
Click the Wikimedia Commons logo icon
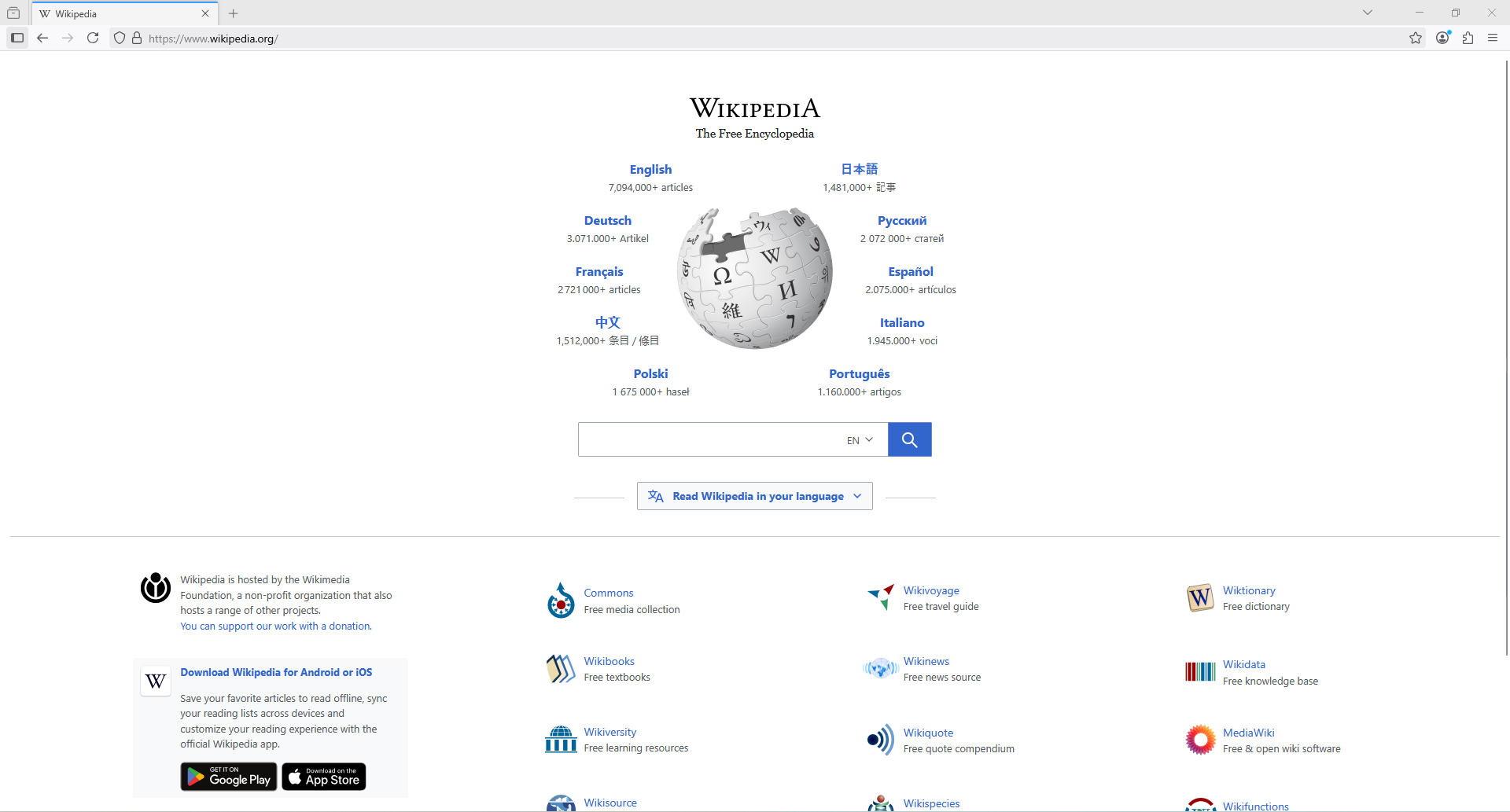point(561,601)
